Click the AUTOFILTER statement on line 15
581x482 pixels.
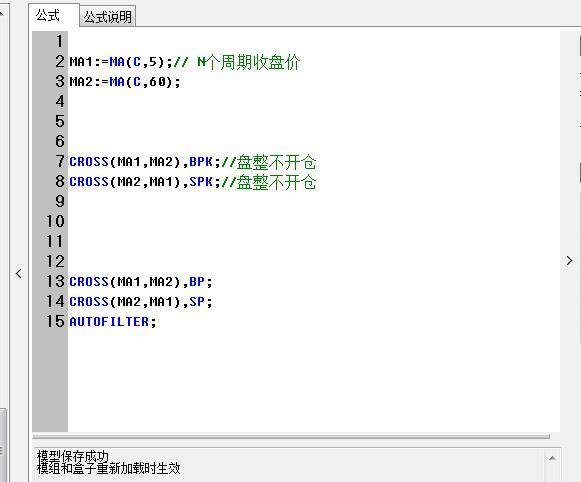click(113, 322)
